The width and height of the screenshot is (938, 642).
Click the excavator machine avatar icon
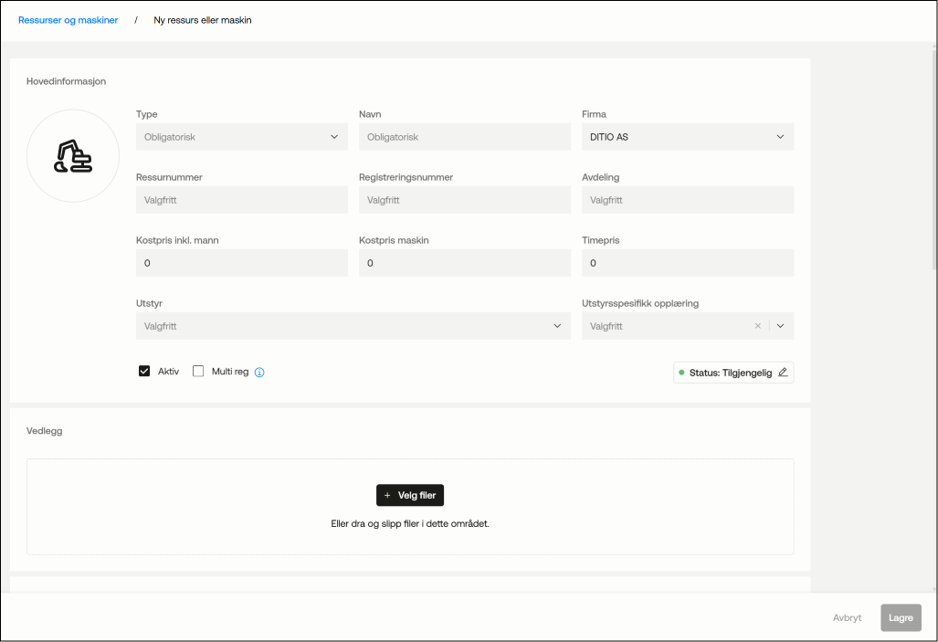point(73,156)
